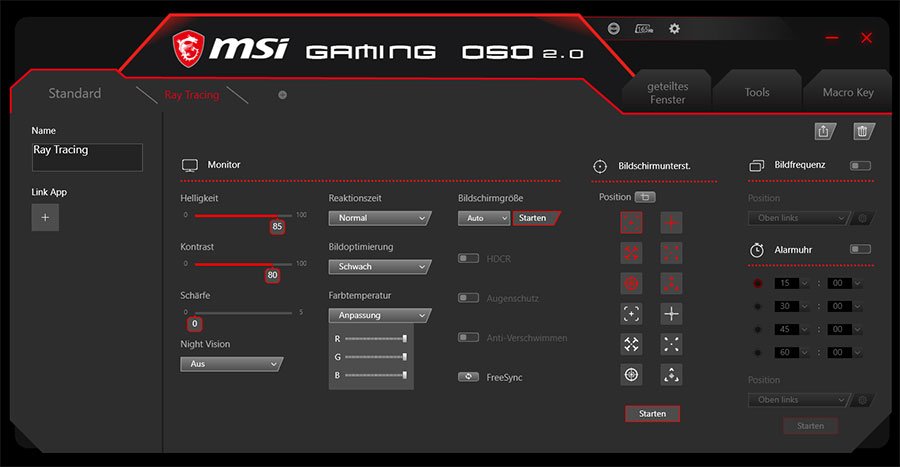Enable the Bildfrequenz toggle

tap(860, 165)
